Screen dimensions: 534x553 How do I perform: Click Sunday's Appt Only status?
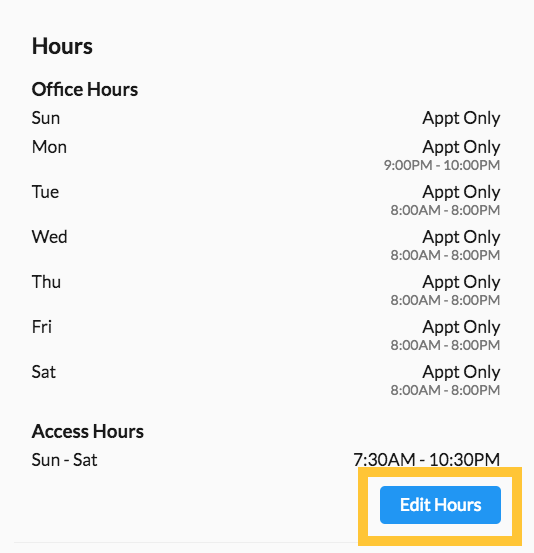coord(461,118)
